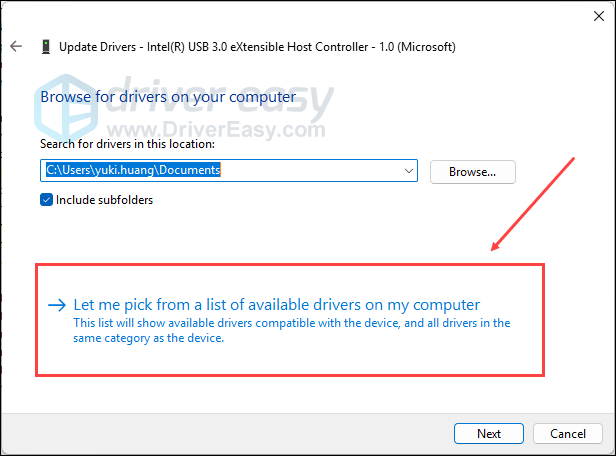Click the back arrow in the title bar

click(x=16, y=46)
